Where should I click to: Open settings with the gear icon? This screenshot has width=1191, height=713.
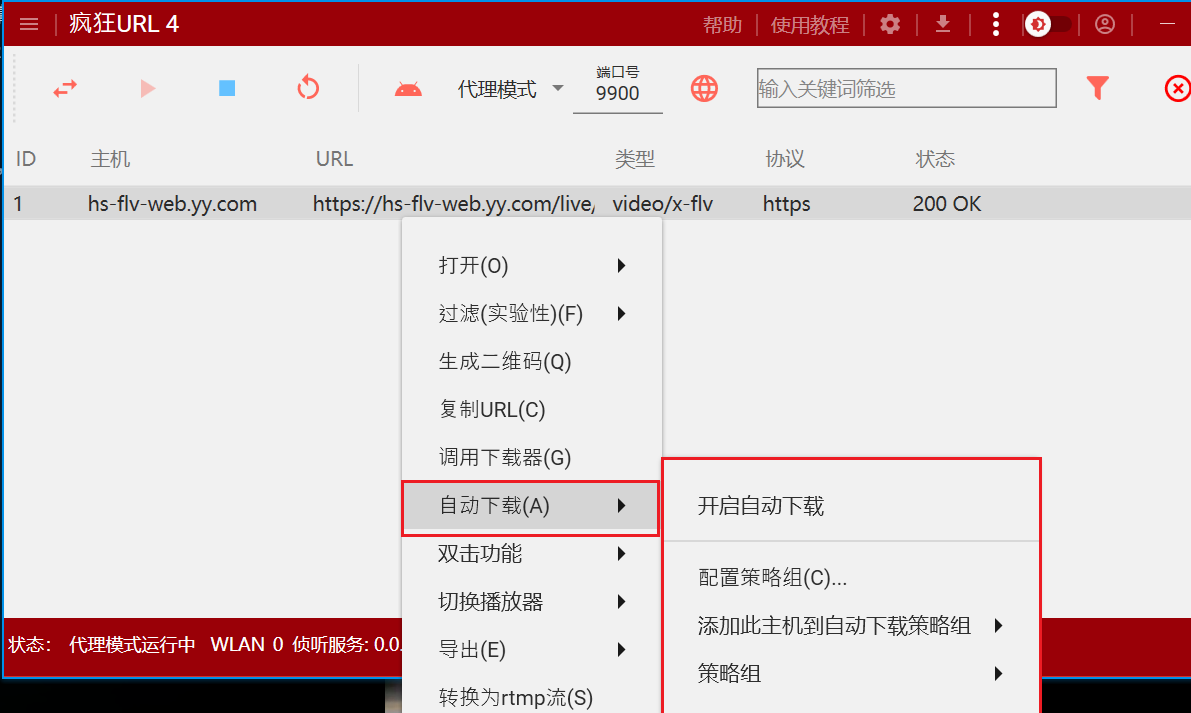click(x=890, y=25)
